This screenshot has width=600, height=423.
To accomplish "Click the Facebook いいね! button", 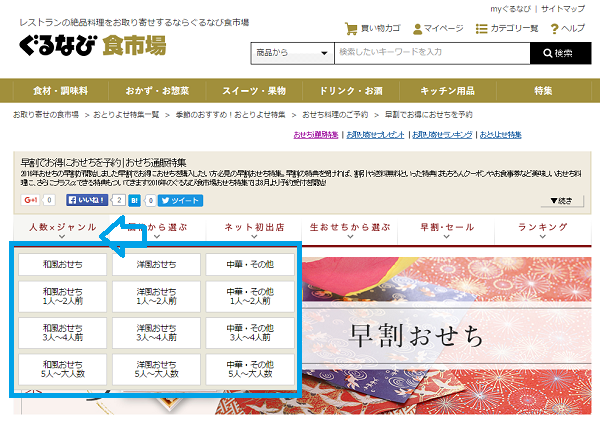I will 87,200.
